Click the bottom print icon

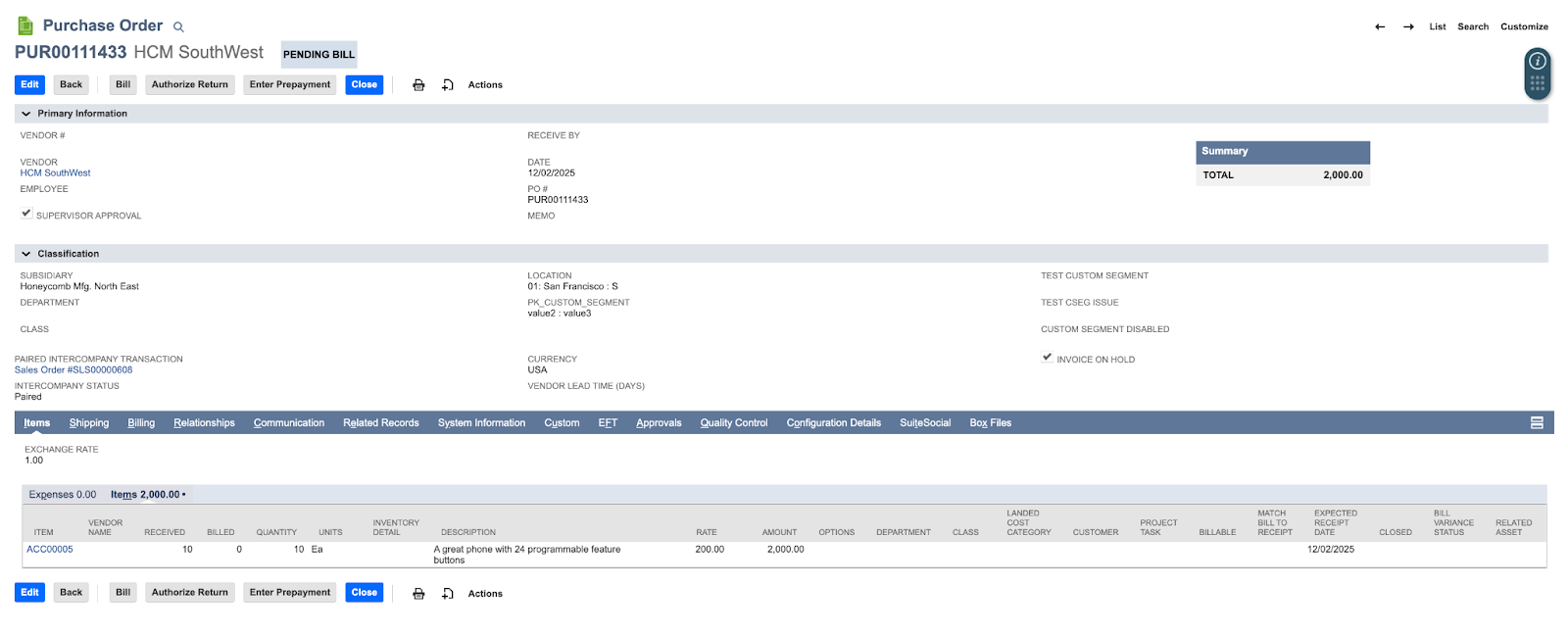(418, 594)
